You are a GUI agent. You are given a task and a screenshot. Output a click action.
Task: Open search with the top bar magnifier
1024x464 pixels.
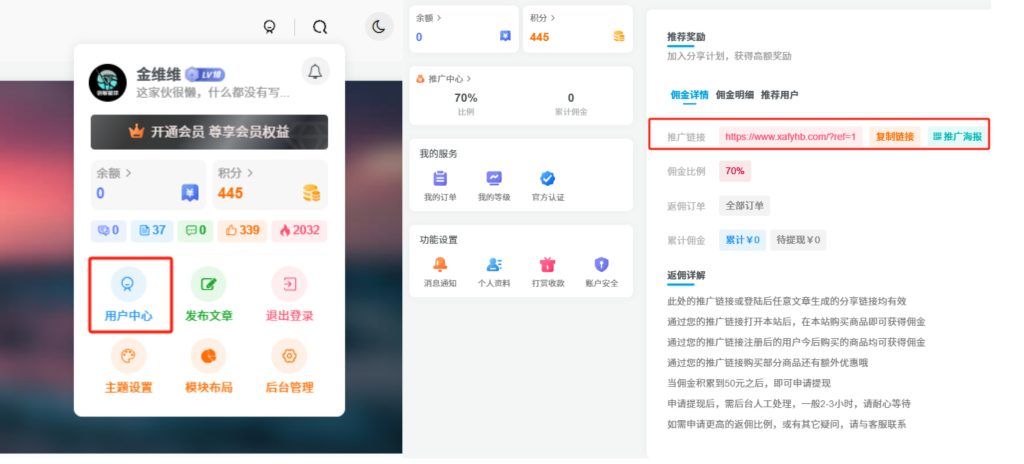(319, 27)
